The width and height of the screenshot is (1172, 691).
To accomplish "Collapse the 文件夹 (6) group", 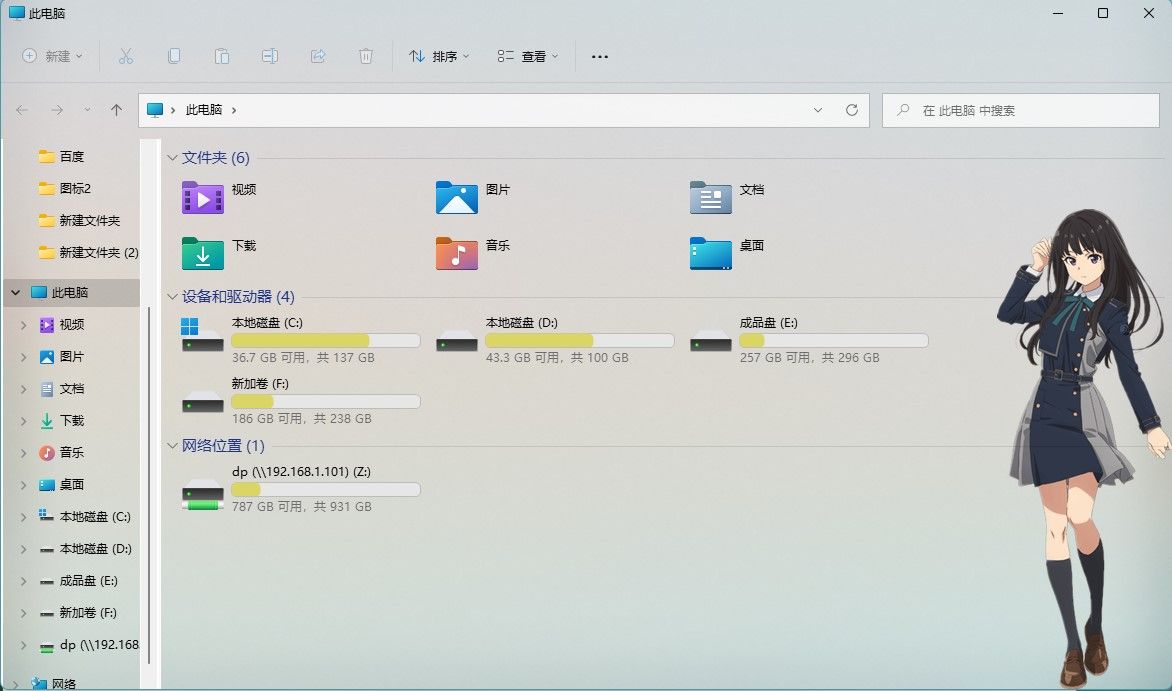I will [x=172, y=158].
